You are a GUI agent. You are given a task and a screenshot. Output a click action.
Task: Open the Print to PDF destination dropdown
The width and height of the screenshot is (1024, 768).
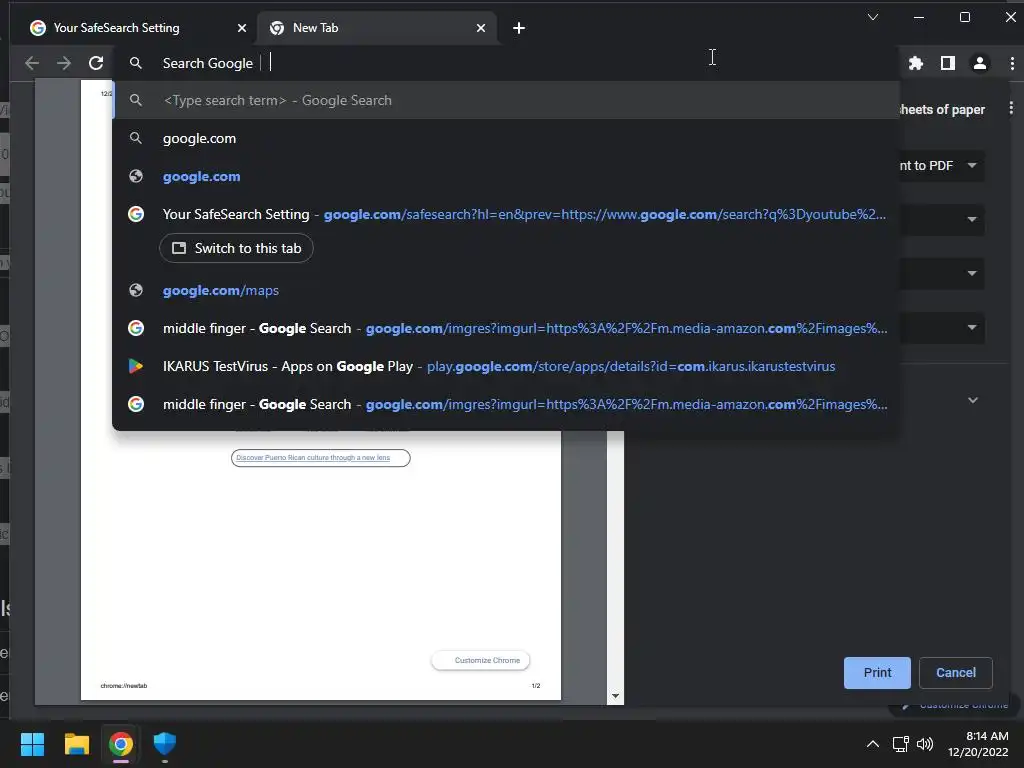(x=942, y=166)
